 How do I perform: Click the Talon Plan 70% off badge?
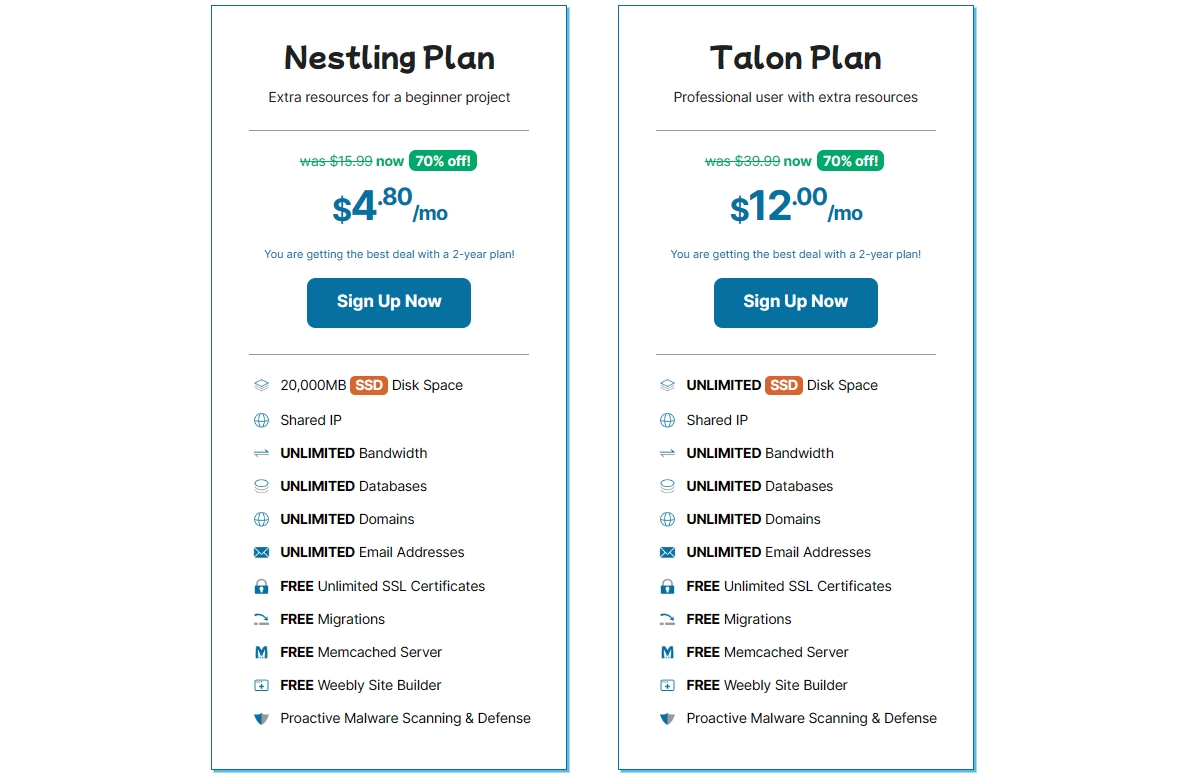click(850, 161)
